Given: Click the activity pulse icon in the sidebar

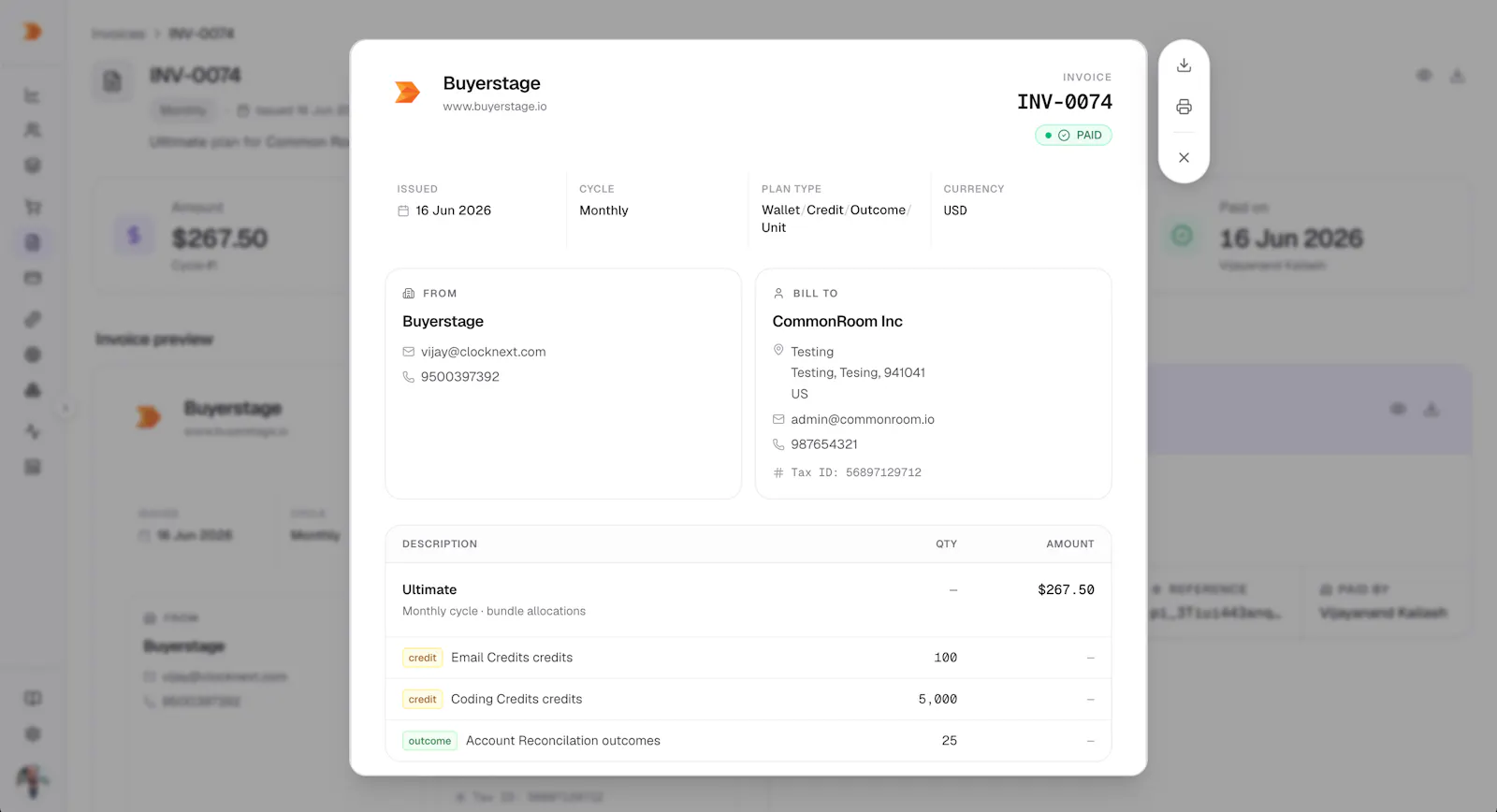Looking at the screenshot, I should pyautogui.click(x=33, y=431).
